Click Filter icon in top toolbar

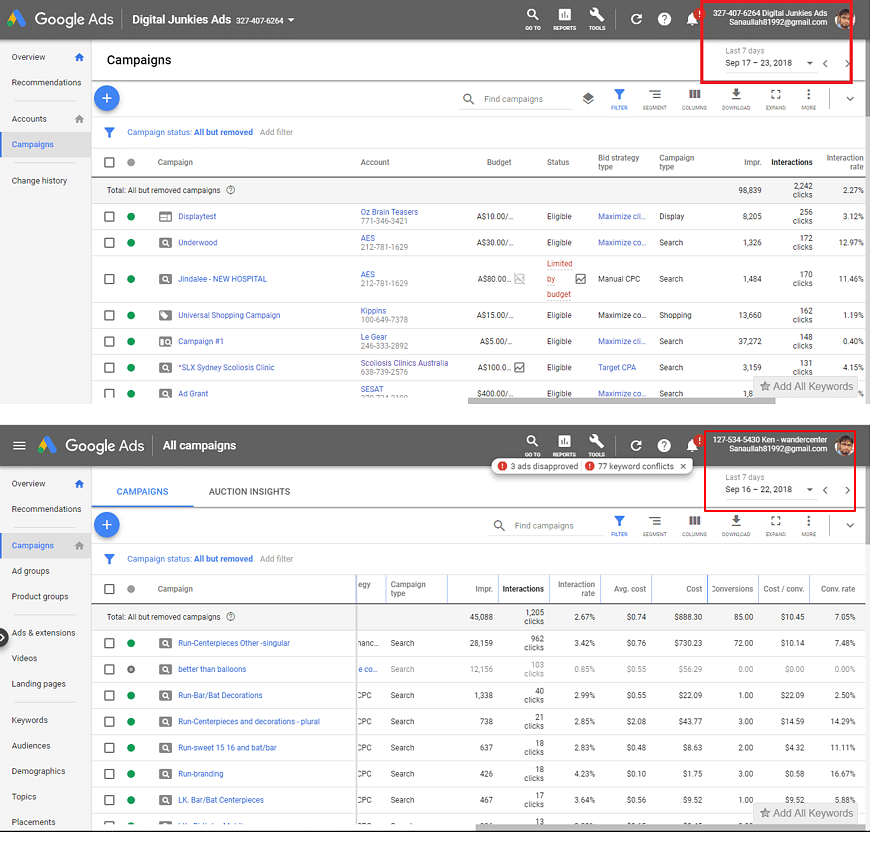coord(619,99)
